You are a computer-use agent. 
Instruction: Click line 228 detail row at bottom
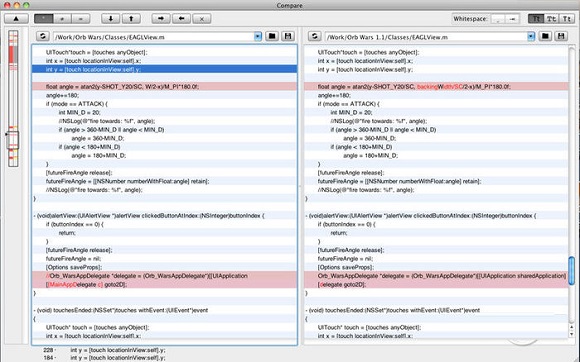point(105,350)
